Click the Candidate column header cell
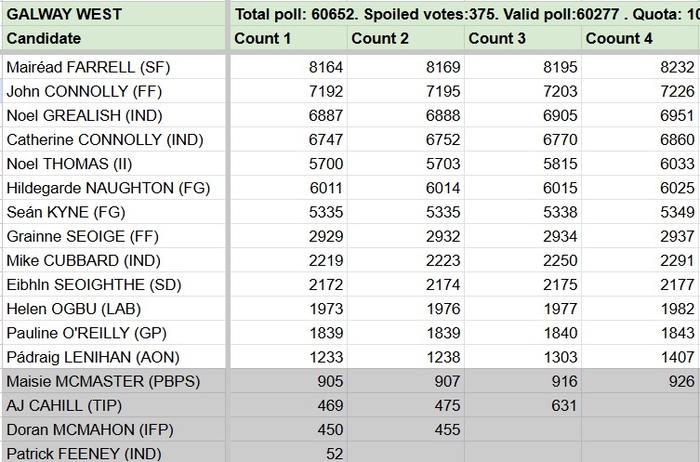This screenshot has width=700, height=462. [113, 39]
